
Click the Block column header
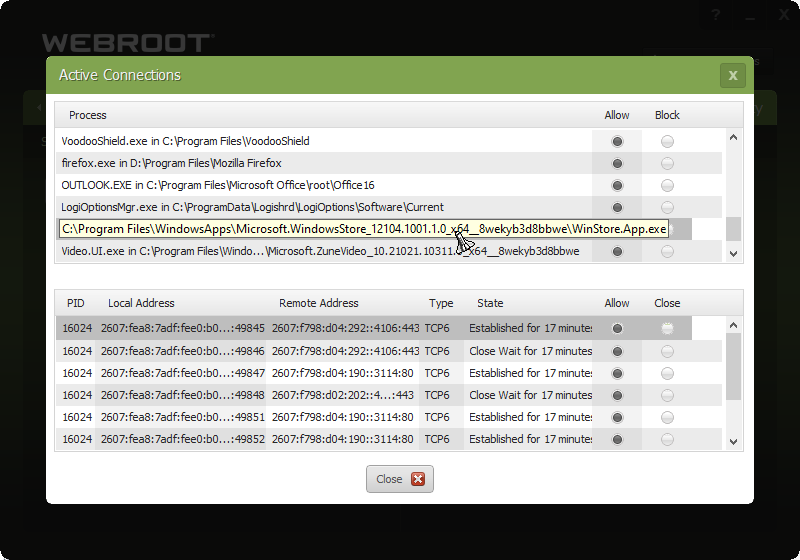pyautogui.click(x=667, y=115)
